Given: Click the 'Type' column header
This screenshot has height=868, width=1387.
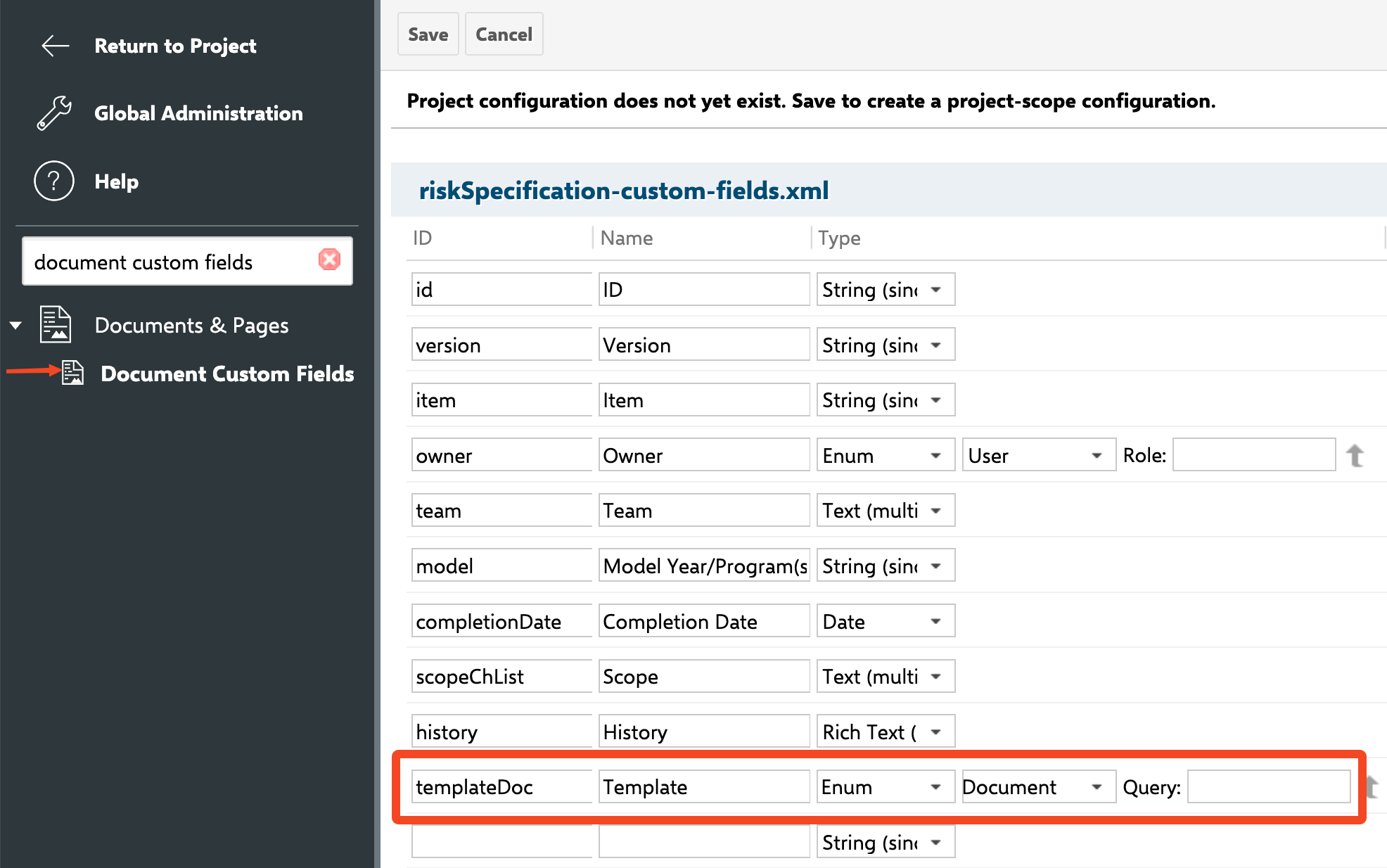Looking at the screenshot, I should 839,238.
